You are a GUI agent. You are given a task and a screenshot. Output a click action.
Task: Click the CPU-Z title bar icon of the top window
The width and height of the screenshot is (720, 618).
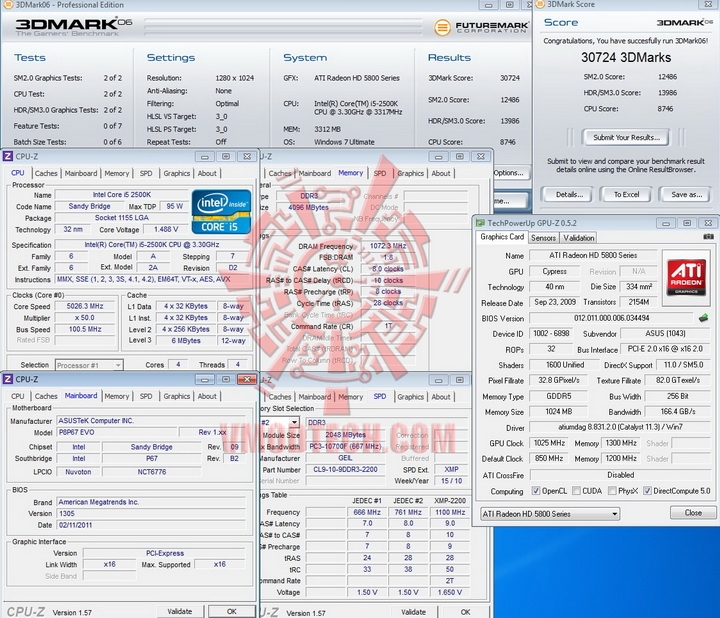pyautogui.click(x=8, y=156)
